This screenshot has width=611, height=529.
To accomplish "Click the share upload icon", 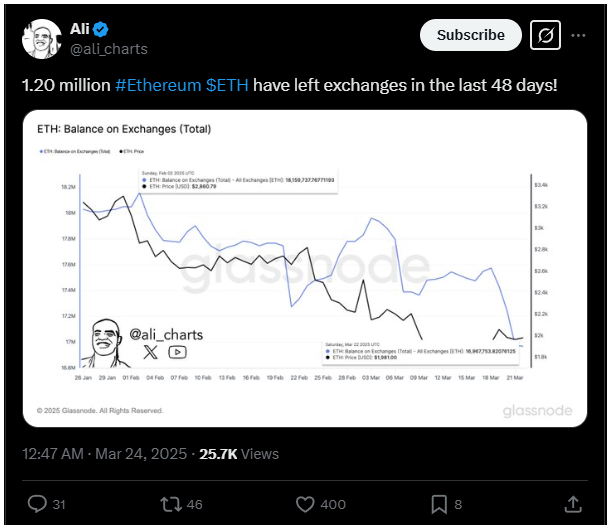I will click(x=573, y=504).
